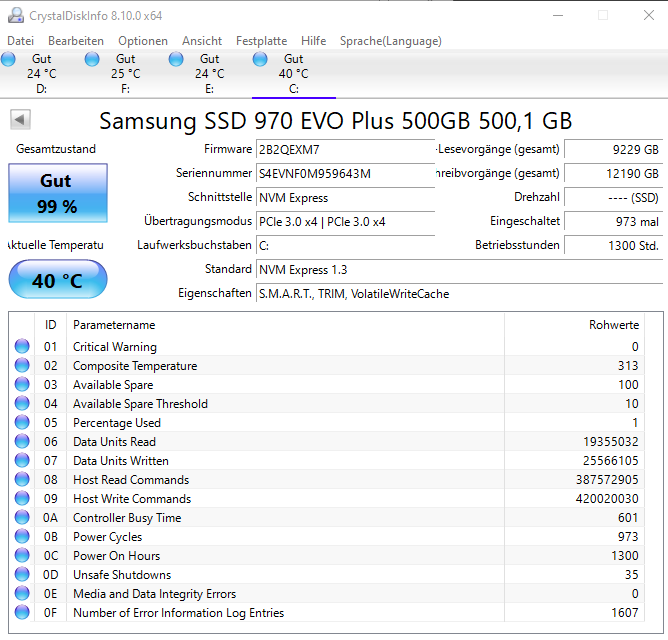This screenshot has height=640, width=668.
Task: Click the previous disk arrow button
Action: pos(20,119)
